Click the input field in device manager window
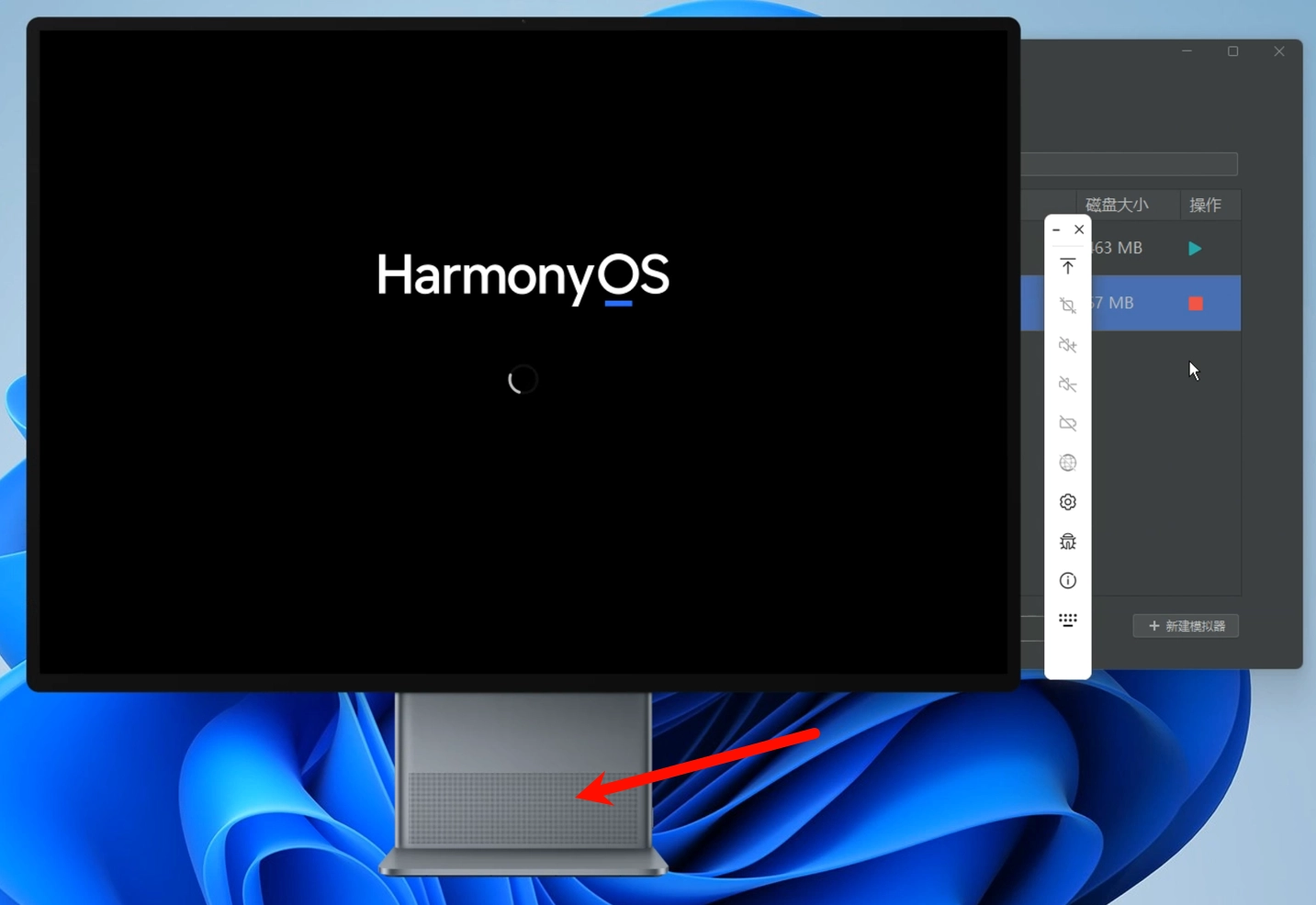 [x=1130, y=164]
